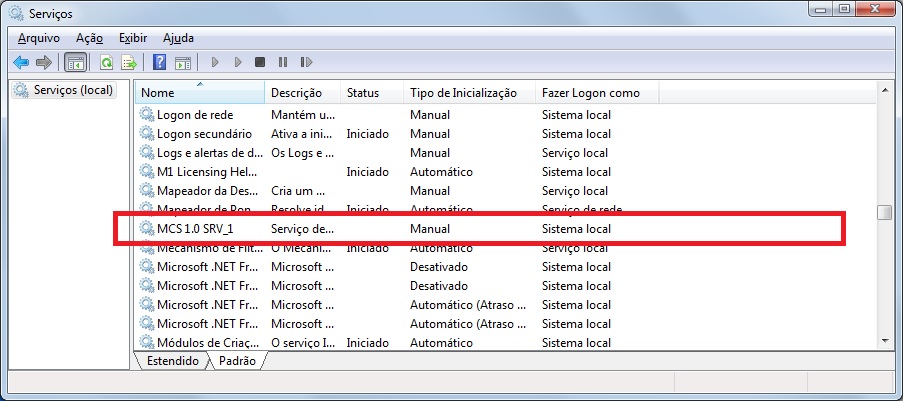Click description 'Os Logs e ...'
Viewport: 903px width, 401px height.
tap(302, 153)
